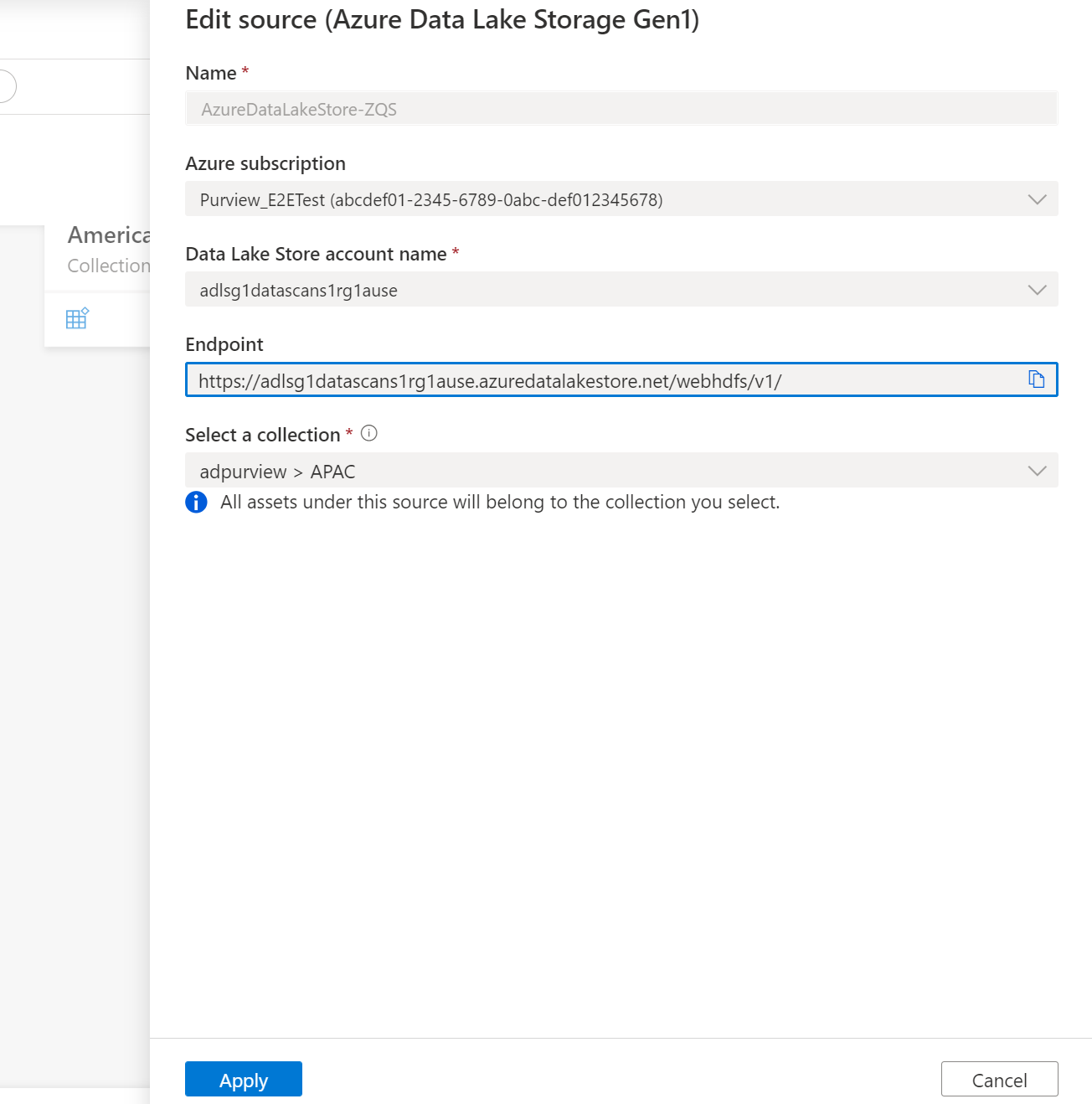
Task: Expand the adpurview > APAC collection chevron
Action: (1037, 471)
